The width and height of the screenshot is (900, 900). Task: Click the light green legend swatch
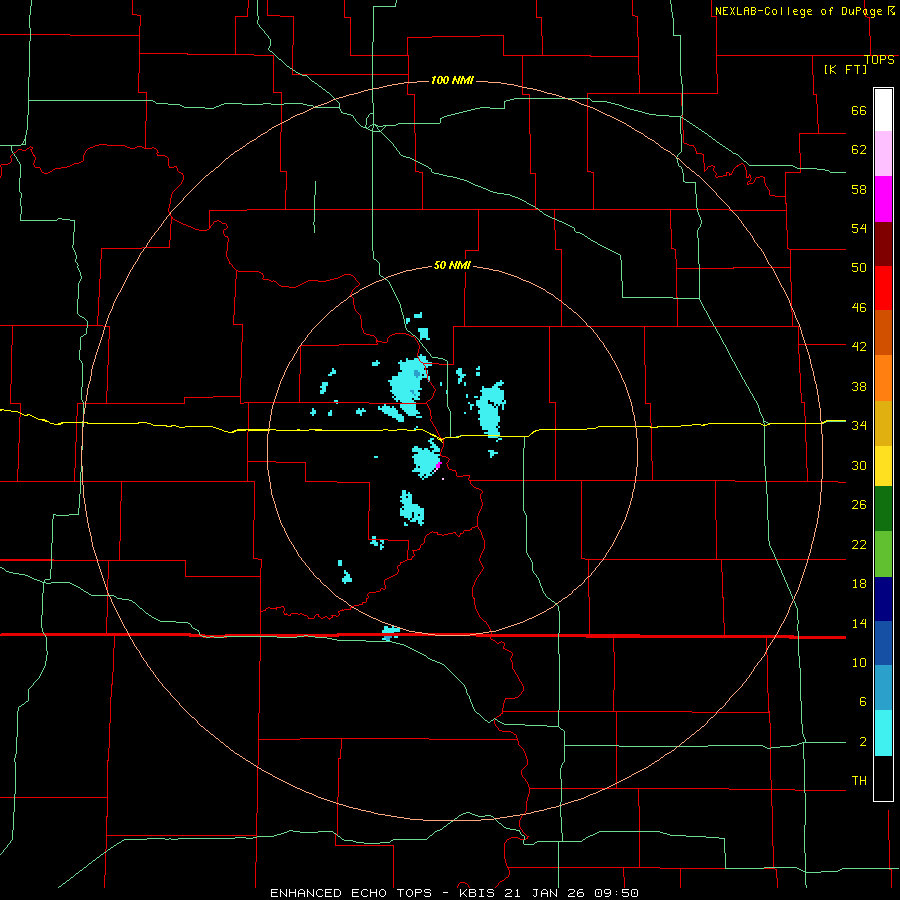point(883,554)
